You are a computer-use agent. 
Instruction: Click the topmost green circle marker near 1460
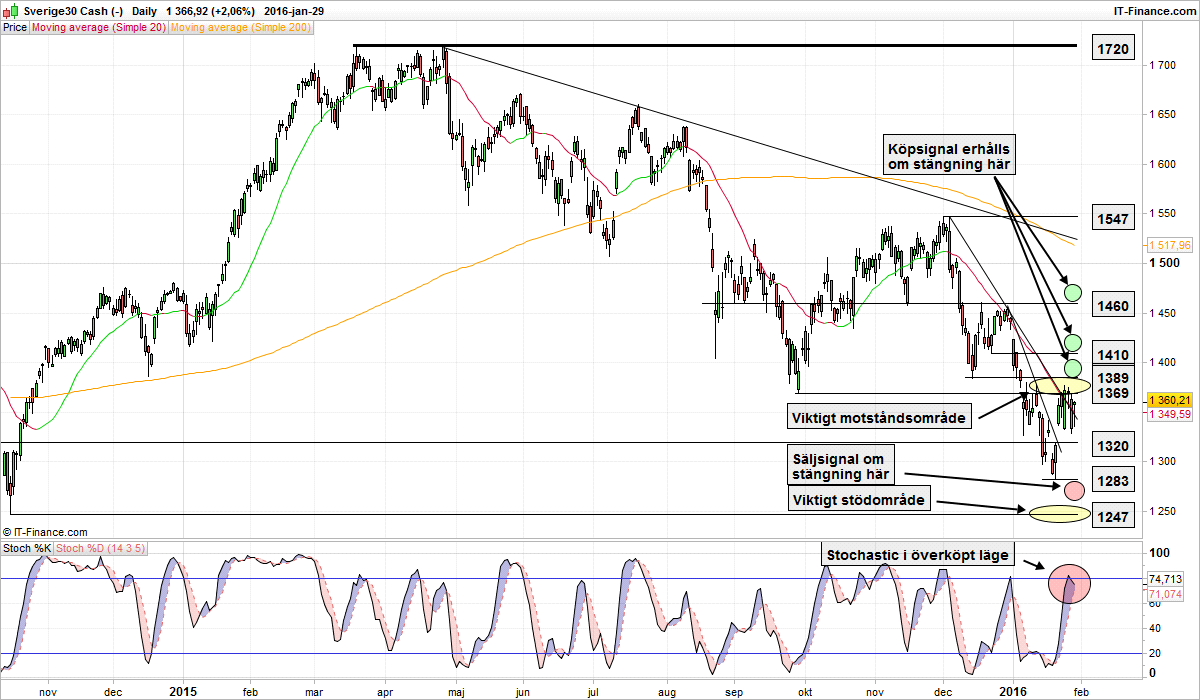pos(1073,293)
